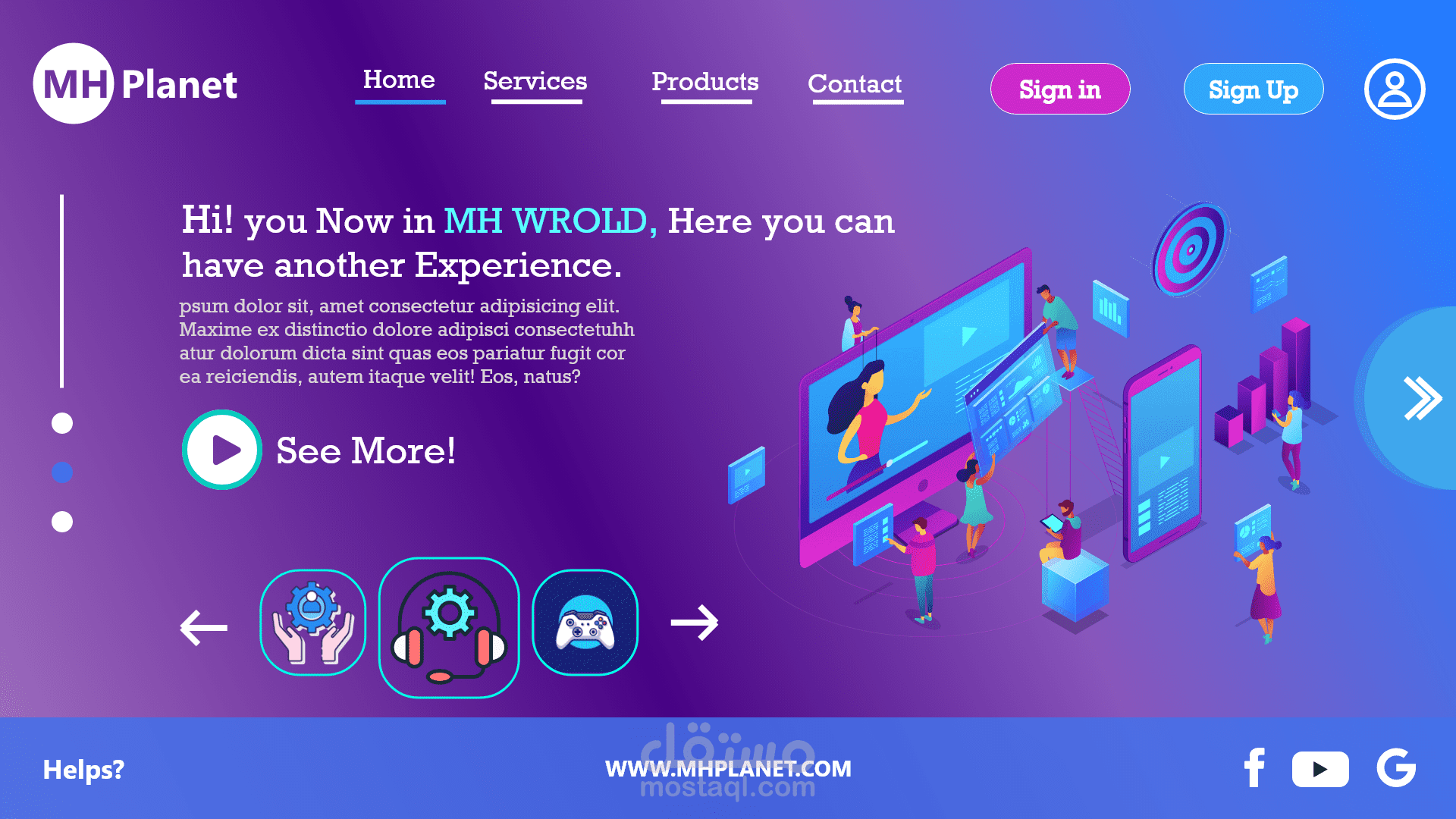Click the bottom carousel indicator dot

[63, 523]
